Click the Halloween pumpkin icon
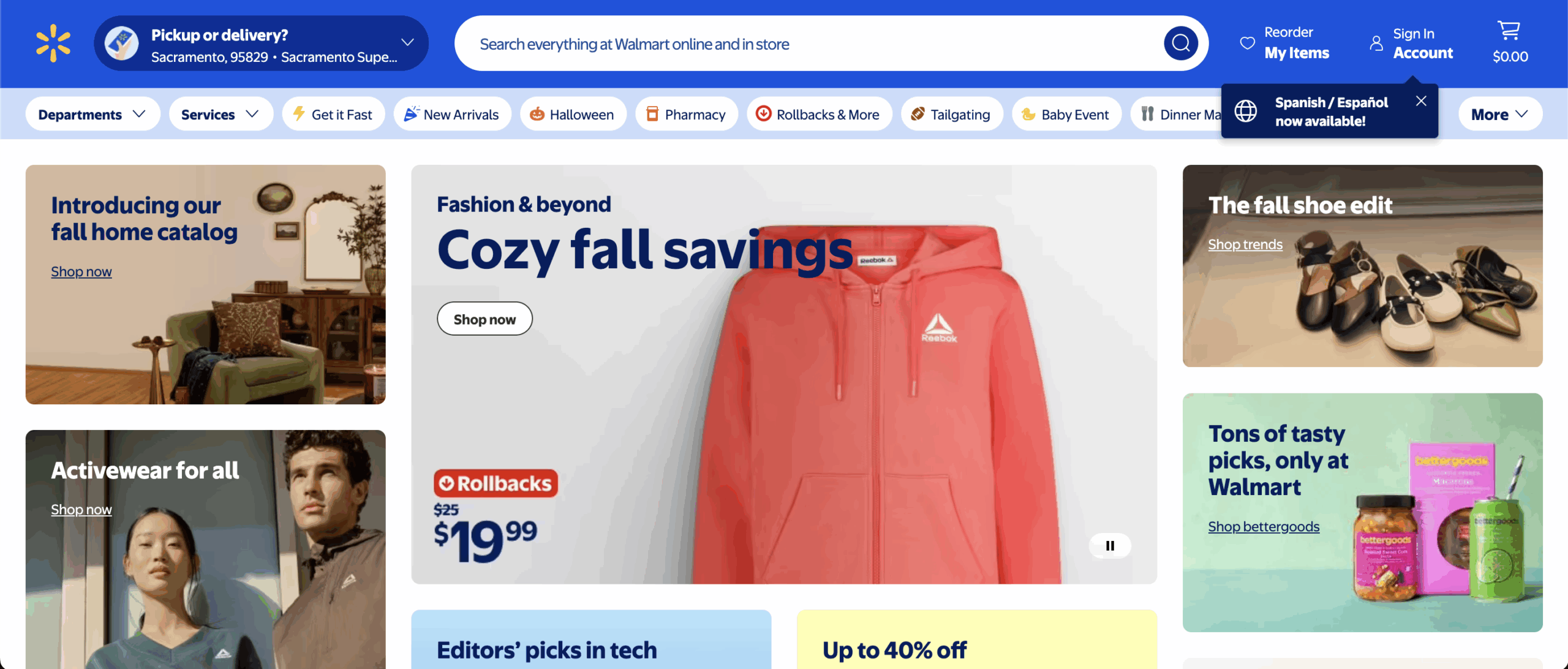Screen dimensions: 1568x669 (x=537, y=114)
